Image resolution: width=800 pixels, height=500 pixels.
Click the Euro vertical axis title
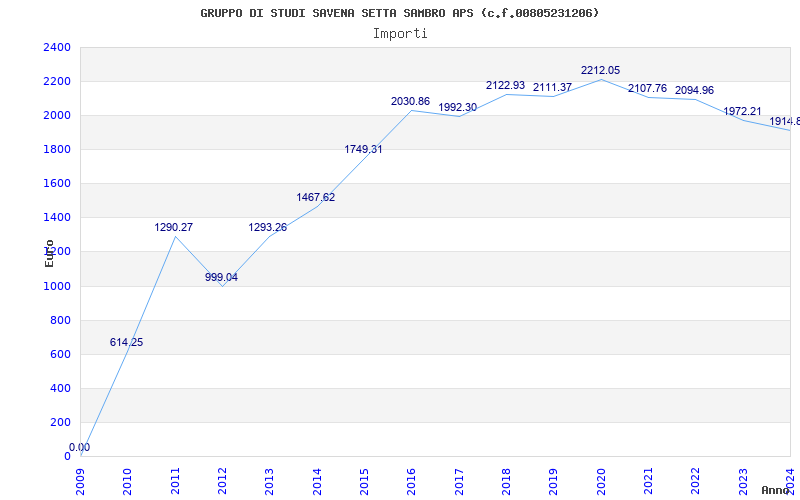click(x=49, y=253)
